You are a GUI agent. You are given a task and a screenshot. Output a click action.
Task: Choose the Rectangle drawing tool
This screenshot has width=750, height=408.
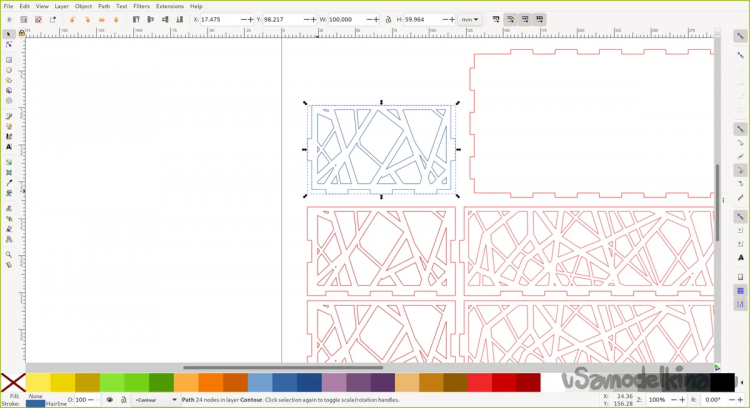[9, 60]
